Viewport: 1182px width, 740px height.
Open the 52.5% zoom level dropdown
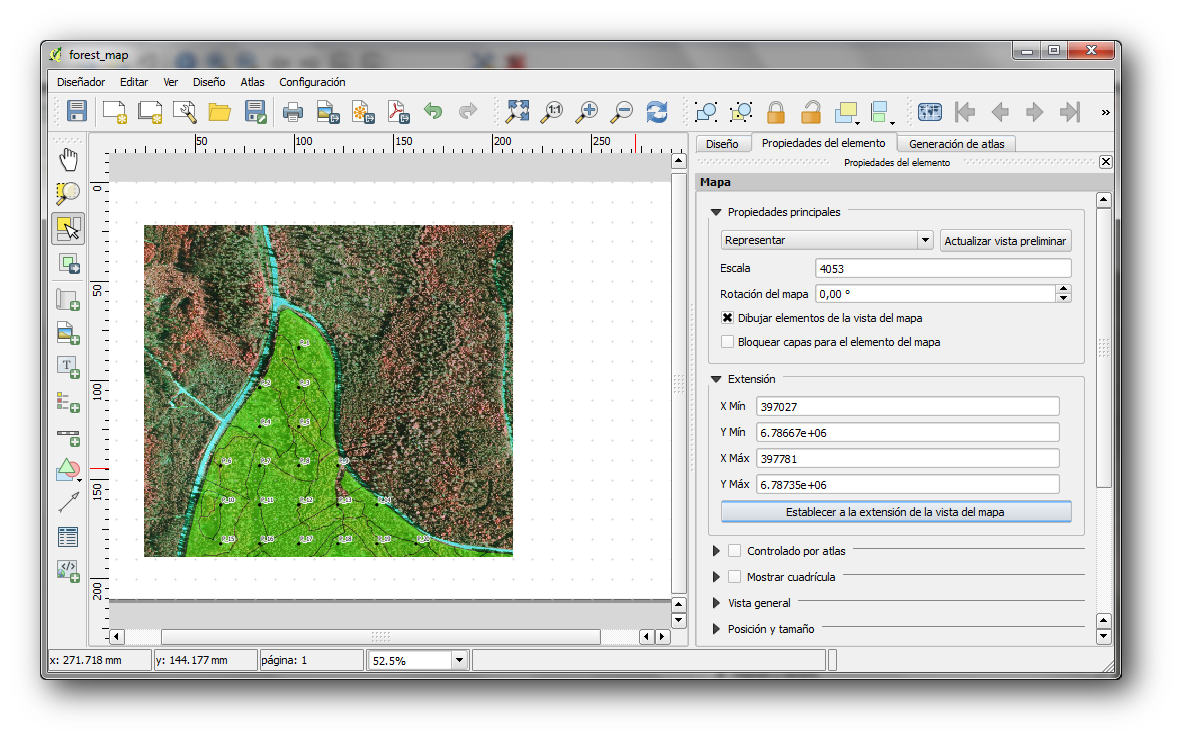pyautogui.click(x=459, y=660)
